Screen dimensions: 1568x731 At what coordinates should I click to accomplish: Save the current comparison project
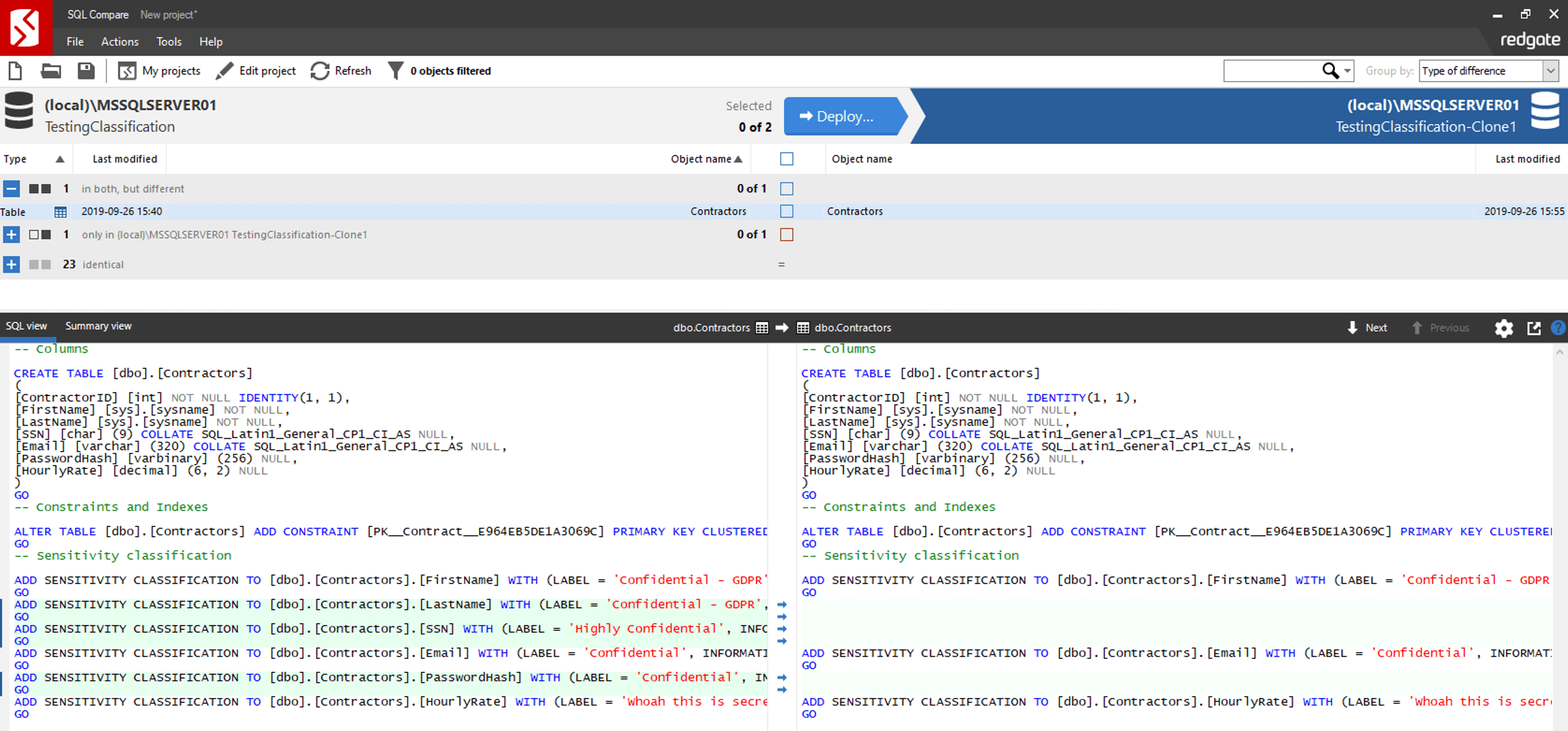coord(86,71)
